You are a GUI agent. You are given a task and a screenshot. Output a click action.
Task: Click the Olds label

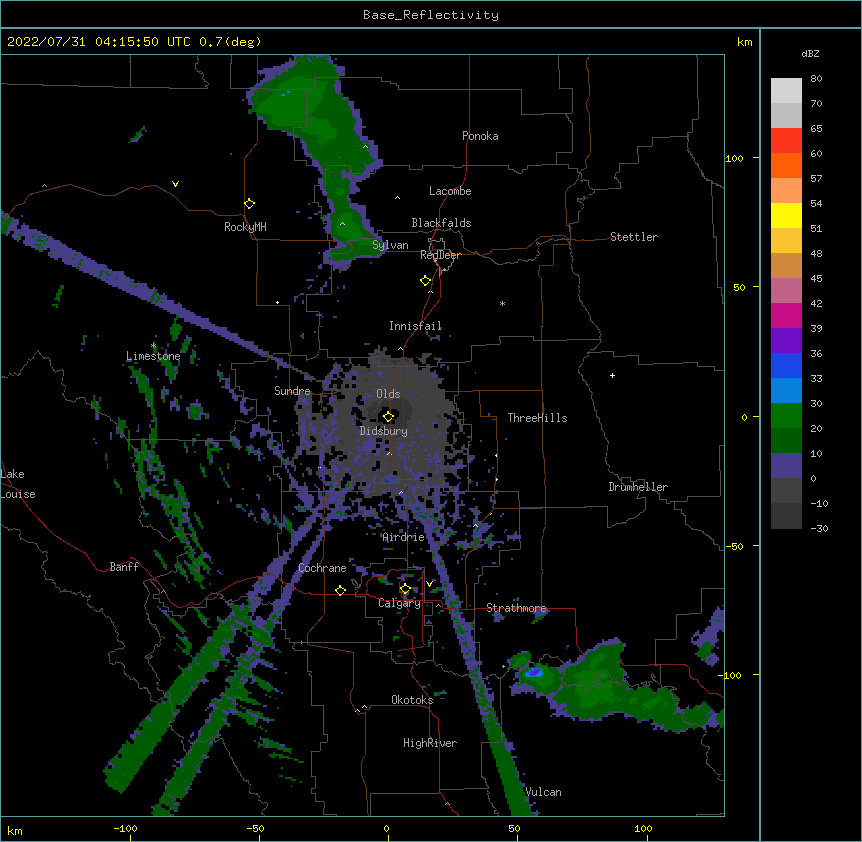click(388, 394)
